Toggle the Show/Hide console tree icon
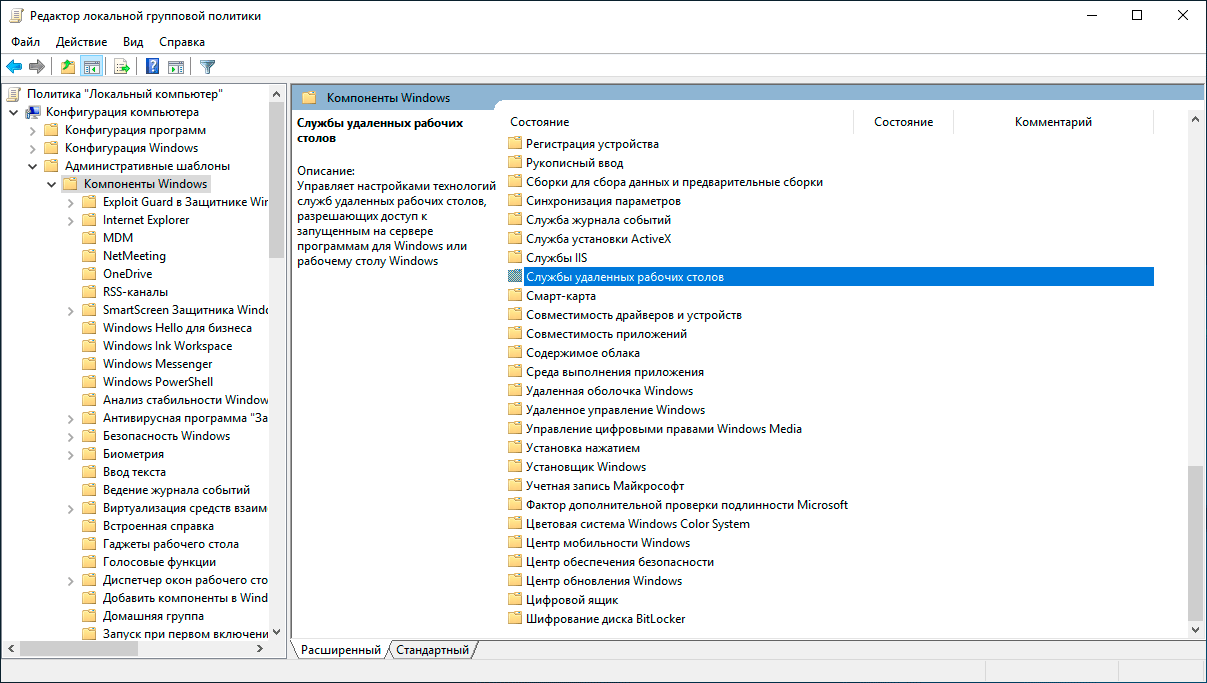The image size is (1207, 683). tap(91, 67)
